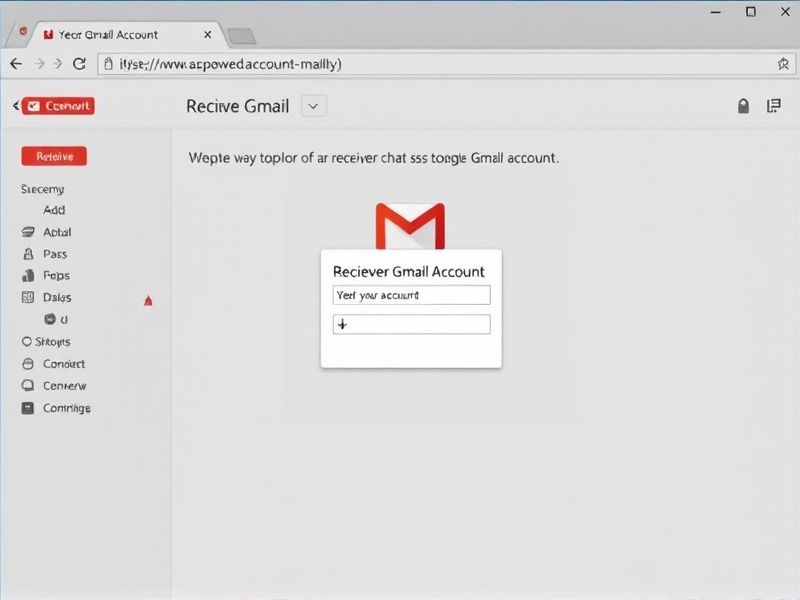
Task: Click the Daks grid icon
Action: (28, 297)
